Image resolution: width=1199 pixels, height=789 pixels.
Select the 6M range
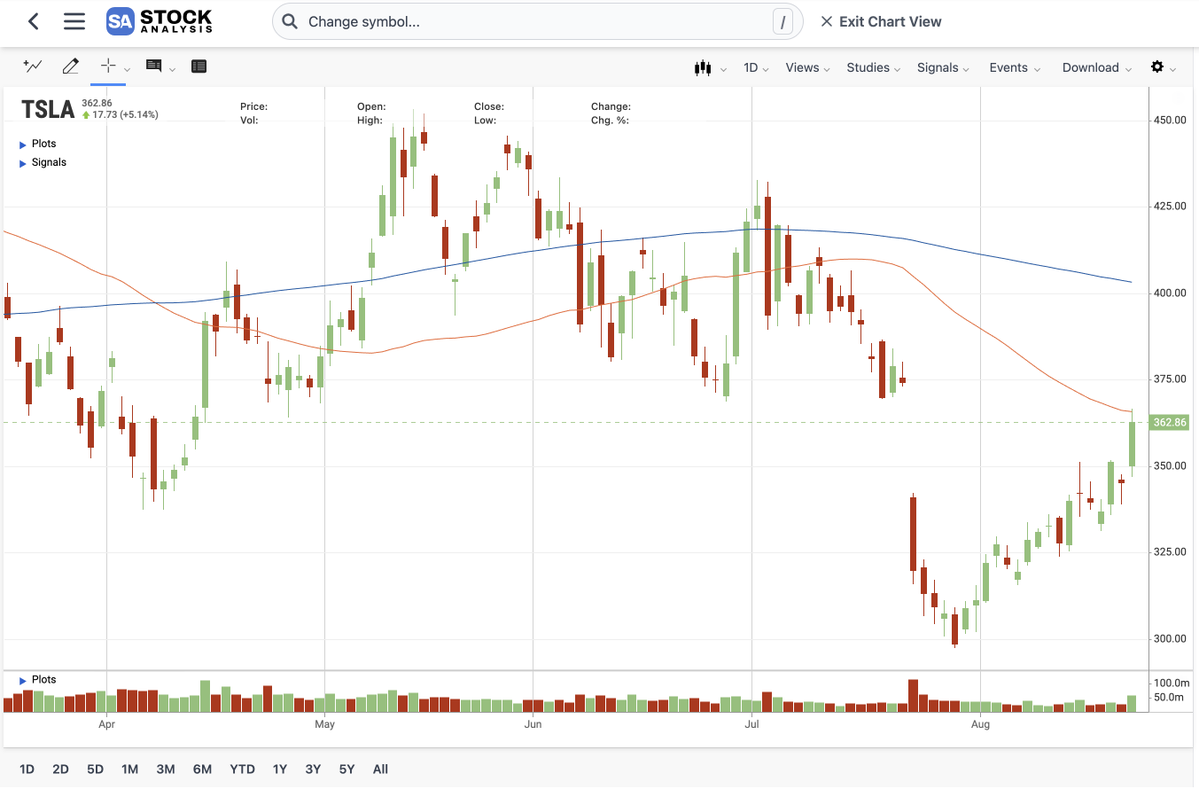(202, 769)
